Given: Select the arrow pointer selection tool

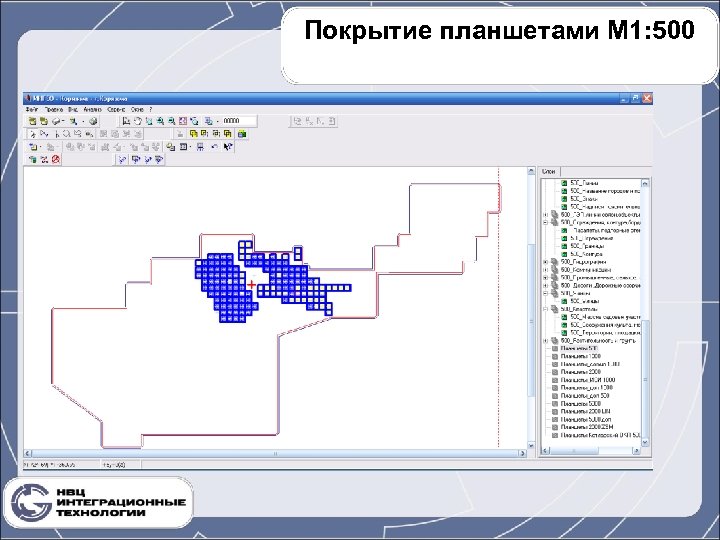Looking at the screenshot, I should pos(33,134).
